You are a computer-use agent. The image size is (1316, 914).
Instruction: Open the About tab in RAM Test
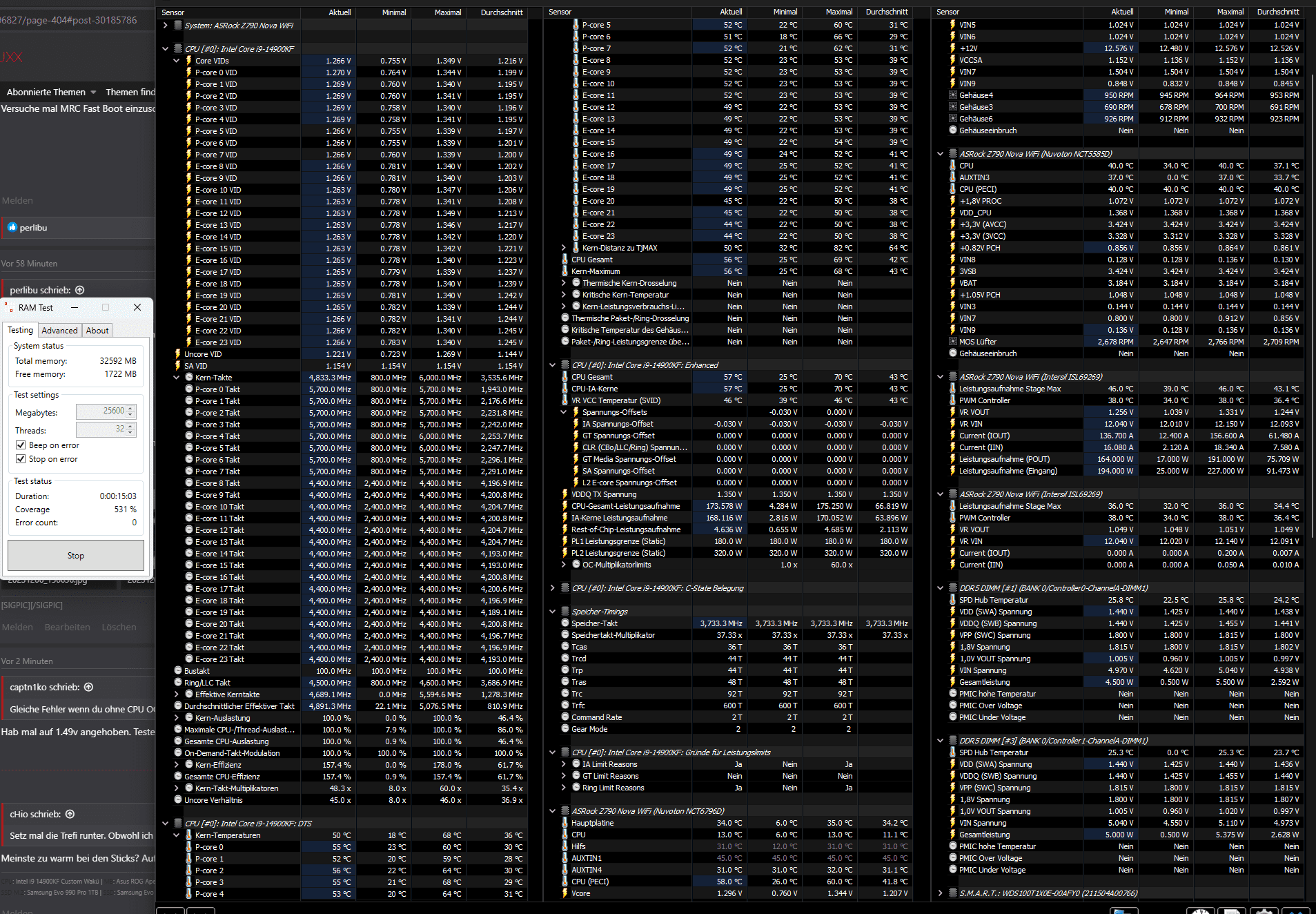(97, 331)
